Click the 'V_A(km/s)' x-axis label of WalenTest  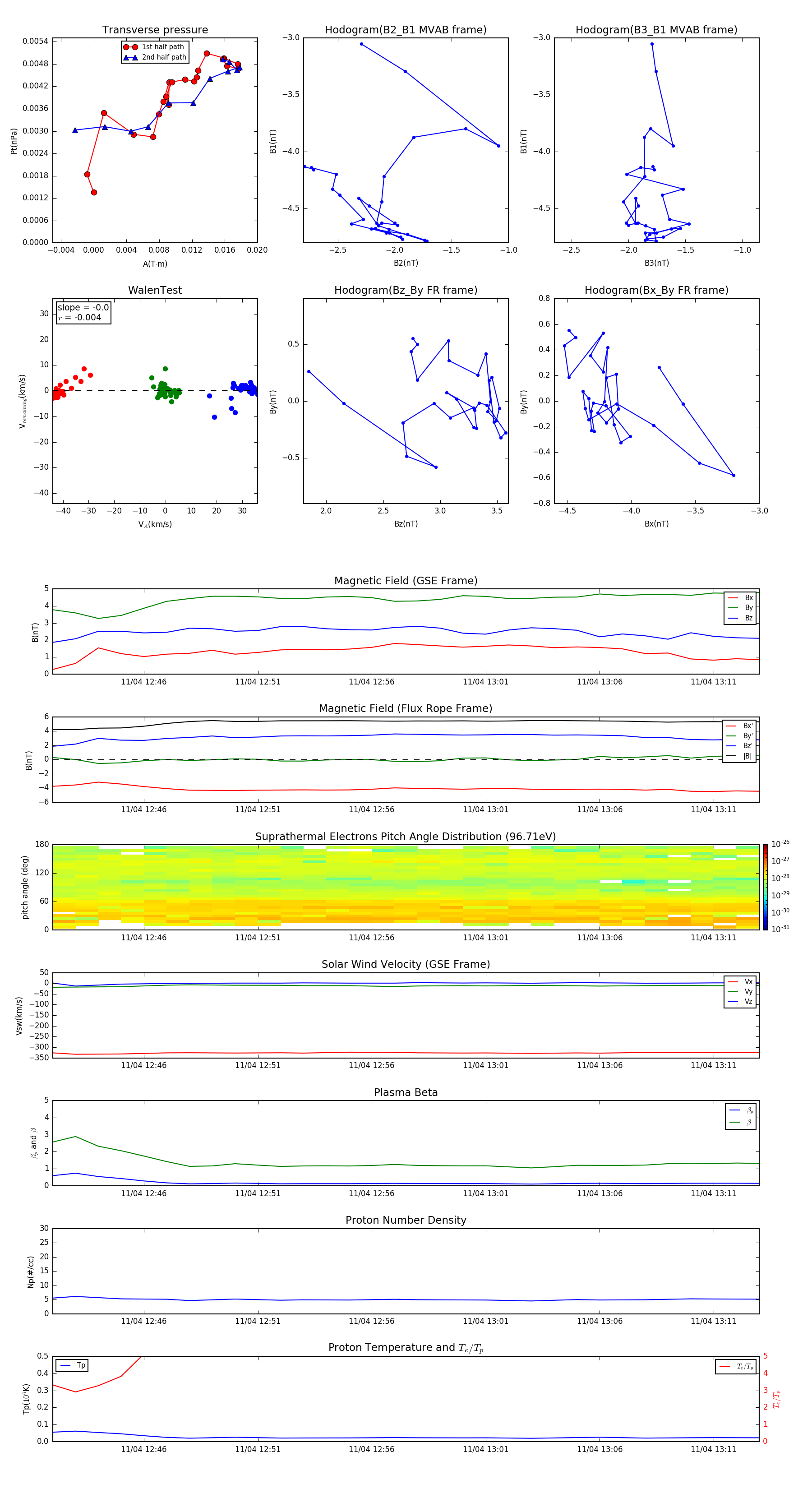[x=155, y=524]
